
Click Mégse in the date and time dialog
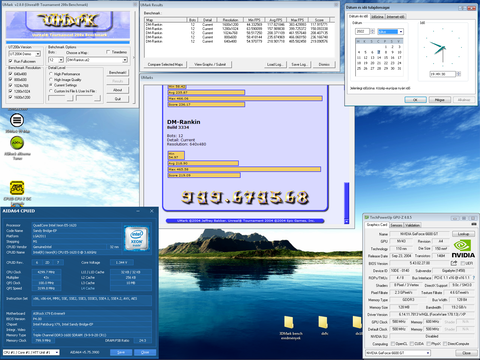[x=439, y=100]
